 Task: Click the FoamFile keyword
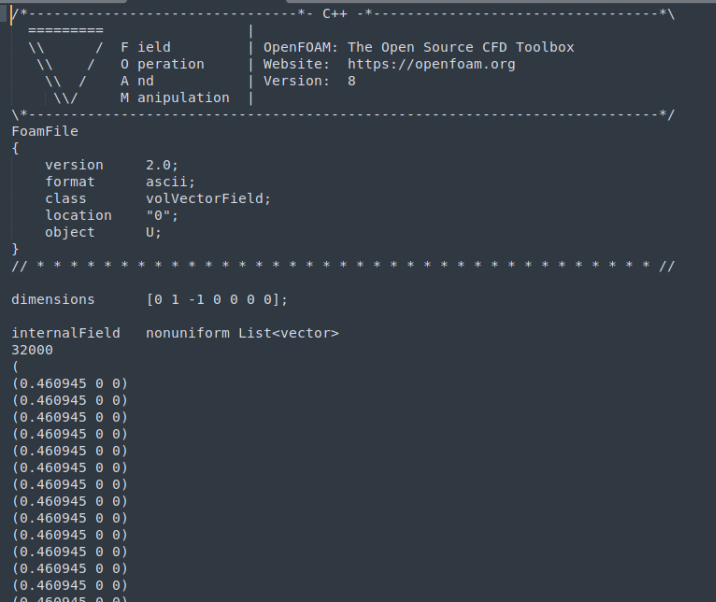click(45, 131)
